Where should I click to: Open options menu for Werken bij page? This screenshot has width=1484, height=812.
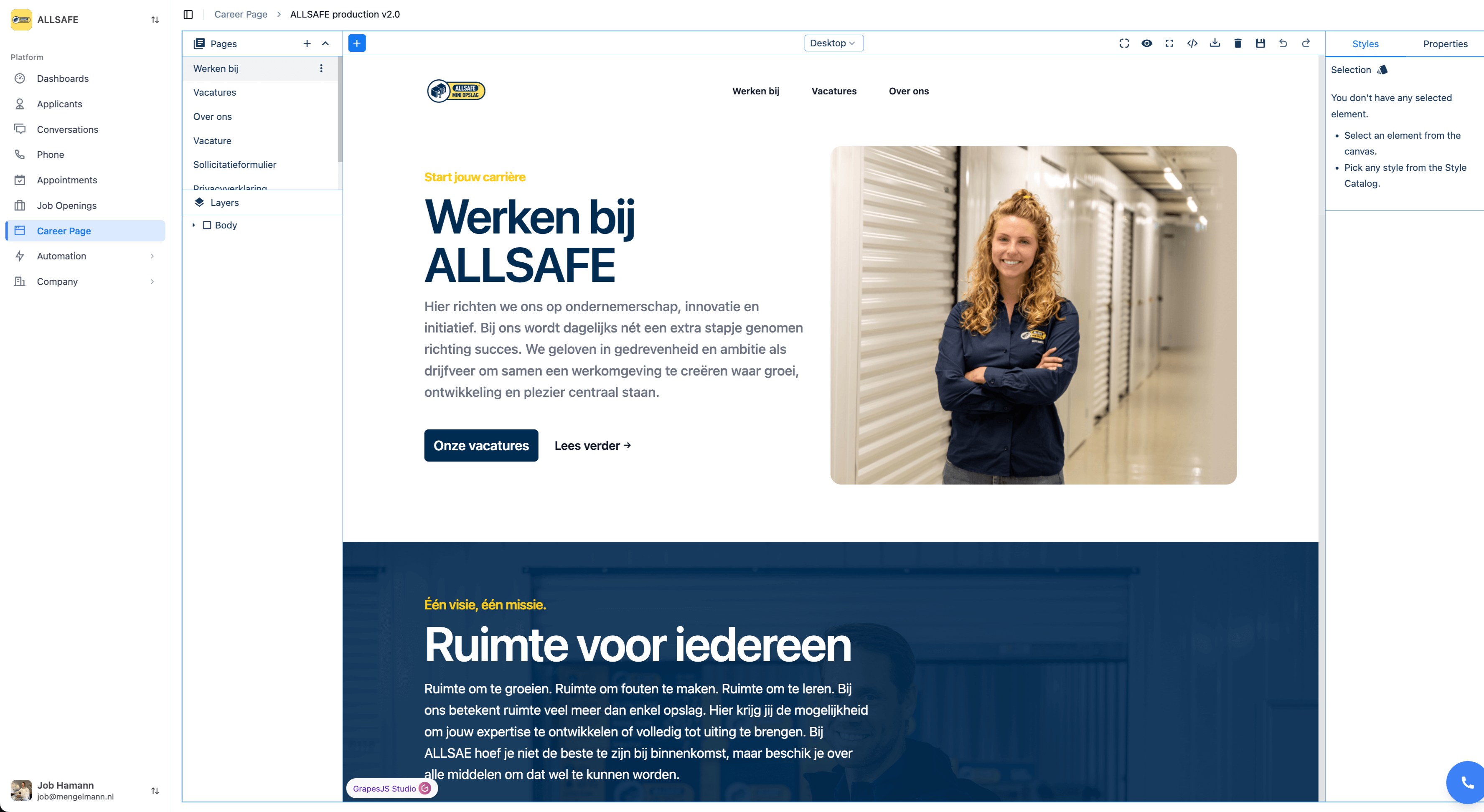coord(321,69)
